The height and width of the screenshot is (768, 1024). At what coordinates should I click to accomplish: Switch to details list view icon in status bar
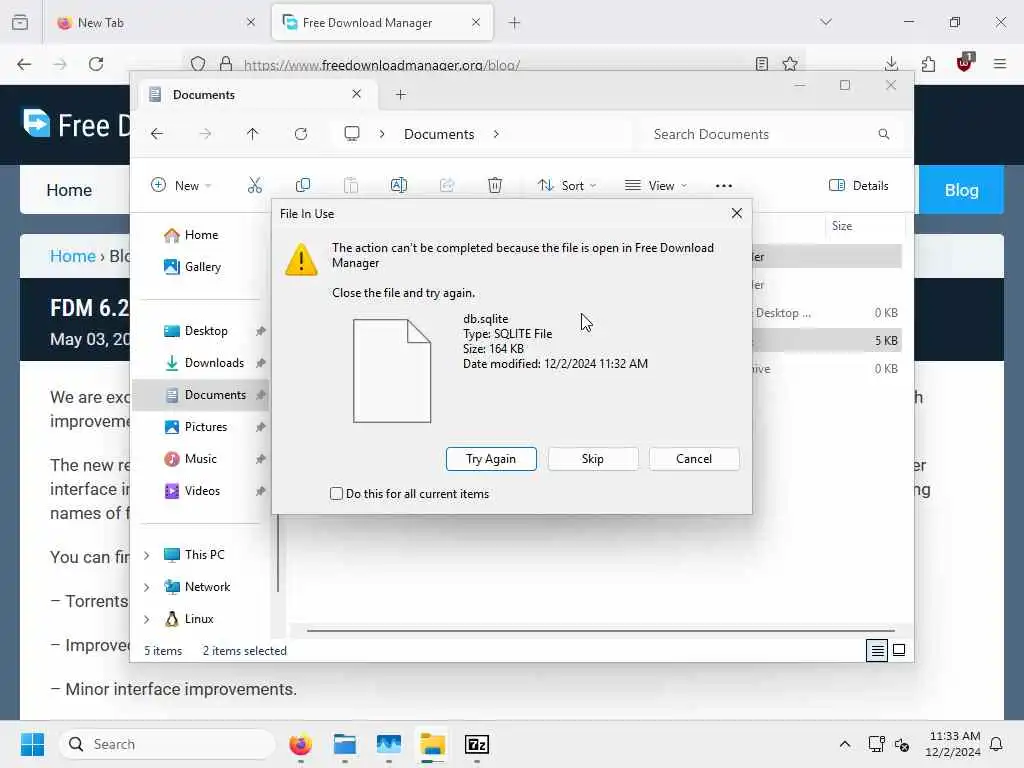point(877,650)
